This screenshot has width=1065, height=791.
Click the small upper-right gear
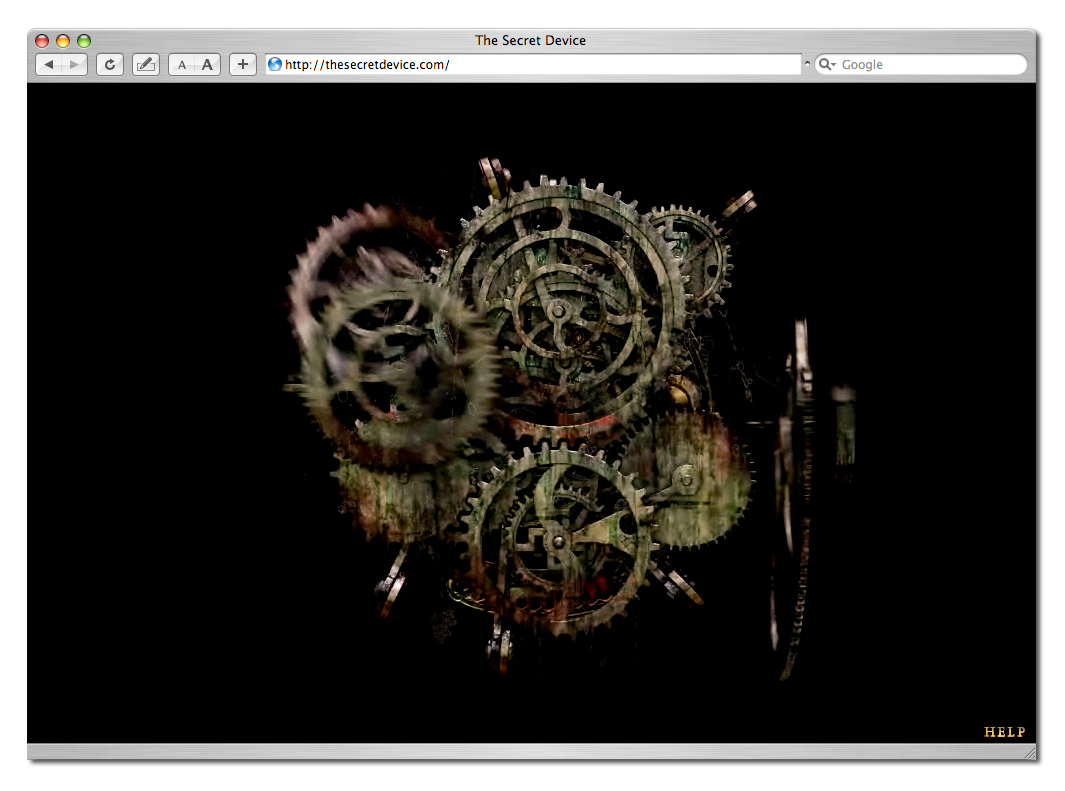point(686,250)
